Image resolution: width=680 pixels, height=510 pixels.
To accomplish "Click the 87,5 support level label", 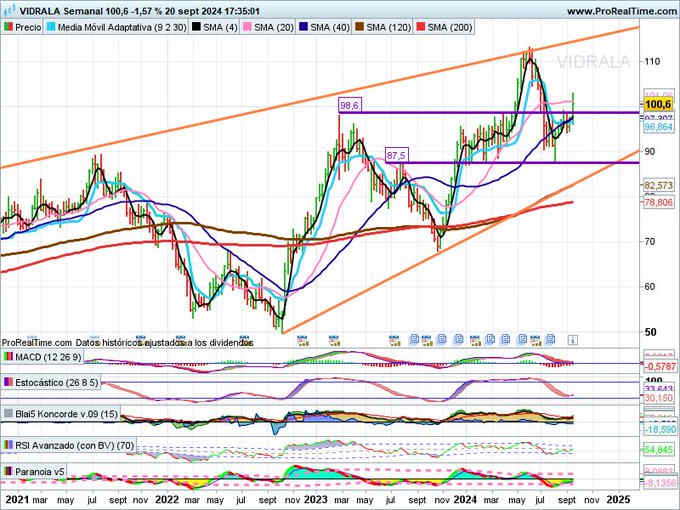I will tap(397, 155).
